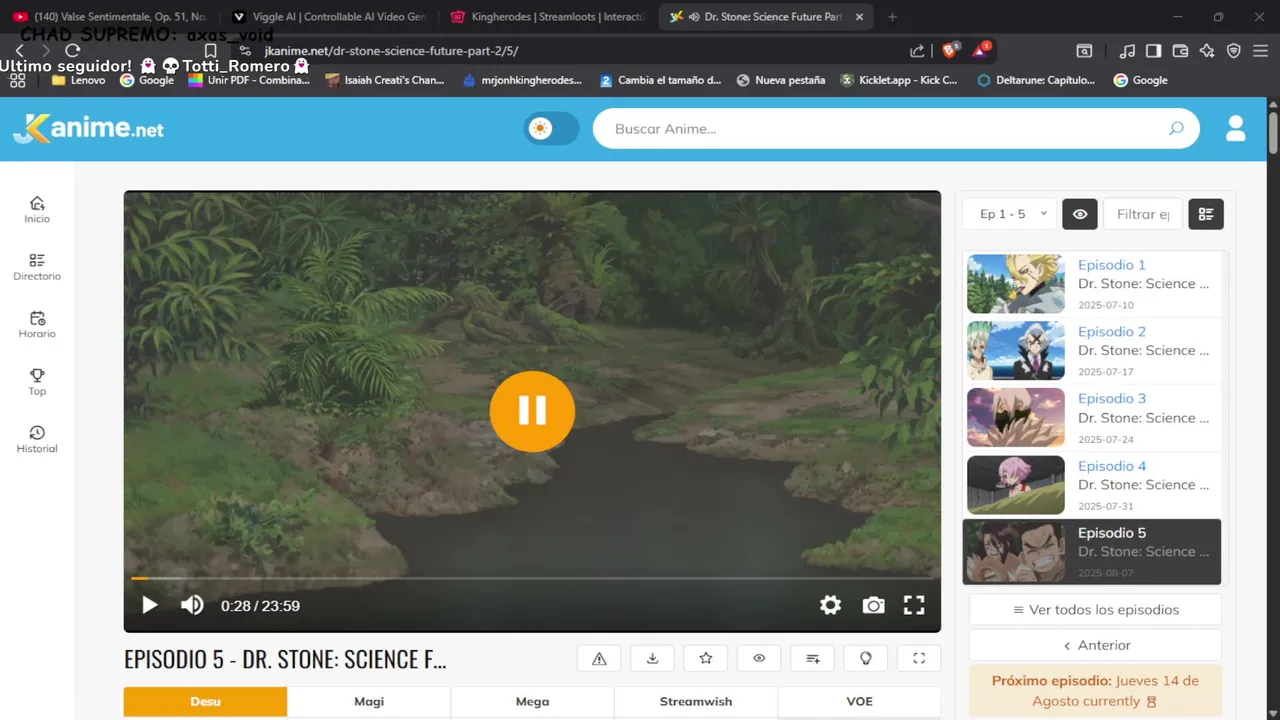This screenshot has height=720, width=1280.
Task: Open the Brave Rewards triangle icon
Action: pos(980,50)
